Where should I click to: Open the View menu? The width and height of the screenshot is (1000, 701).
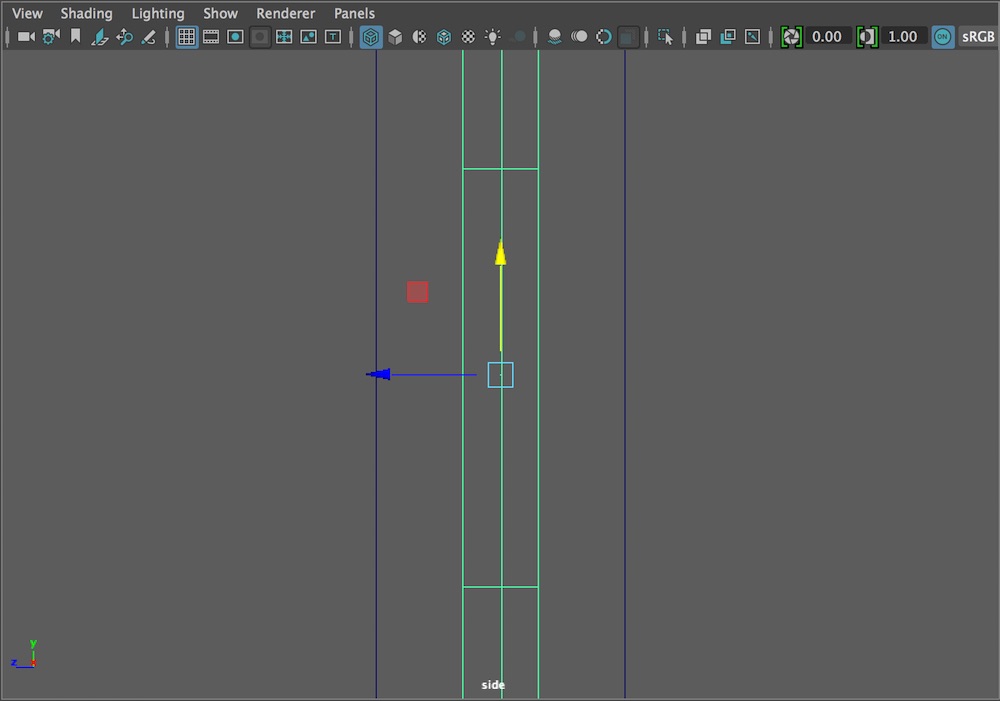tap(27, 13)
